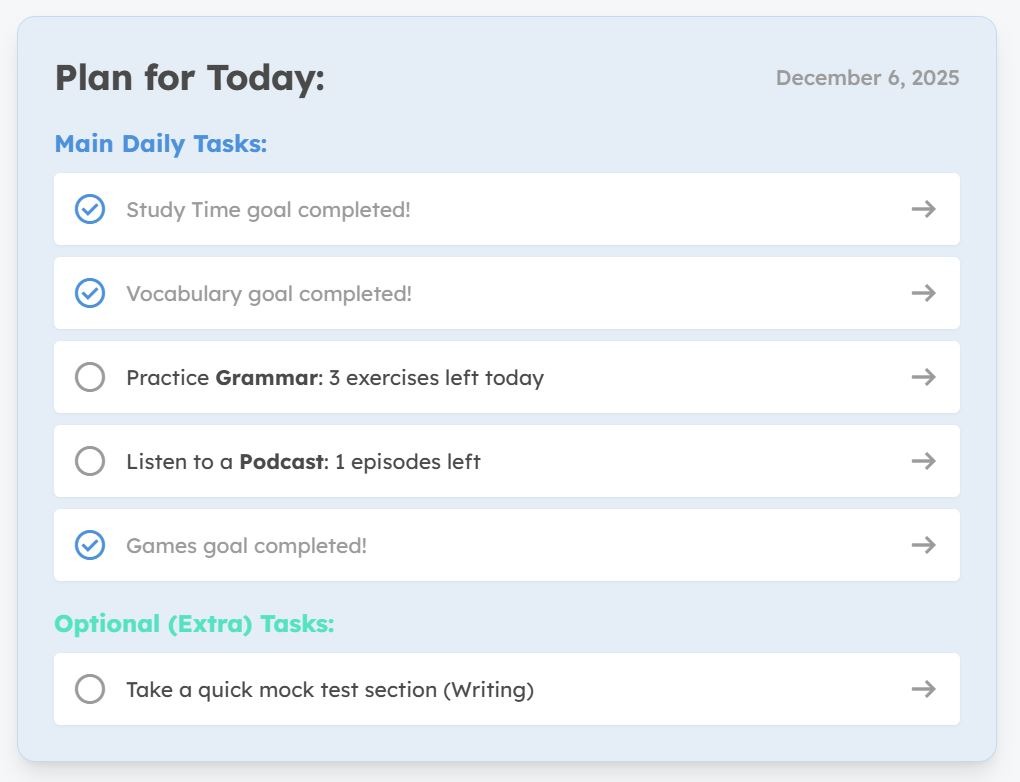This screenshot has height=782, width=1020.
Task: Click the checkmark icon on Study Time goal
Action: coord(90,209)
